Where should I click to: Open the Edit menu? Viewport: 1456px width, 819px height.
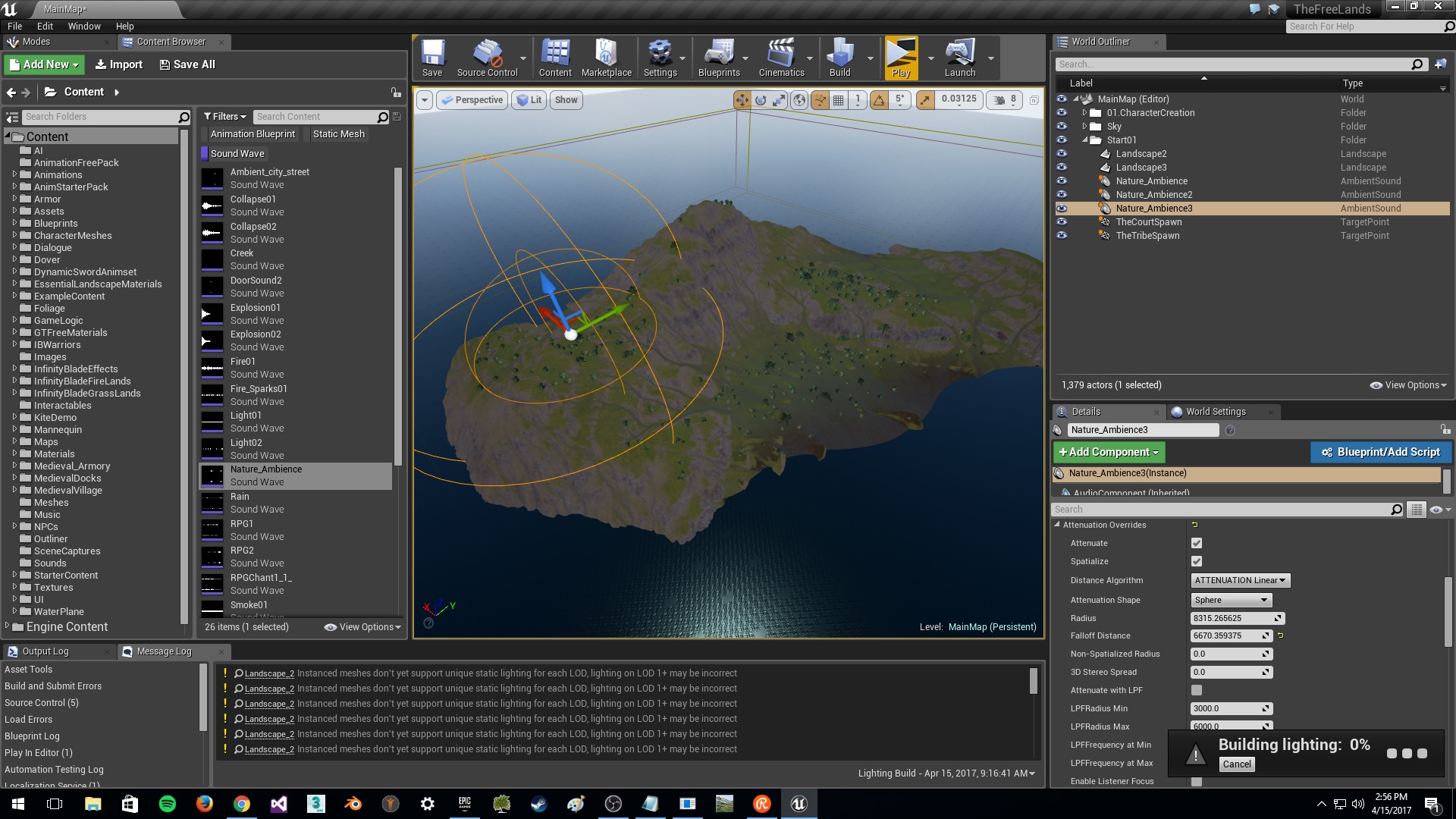click(x=45, y=26)
